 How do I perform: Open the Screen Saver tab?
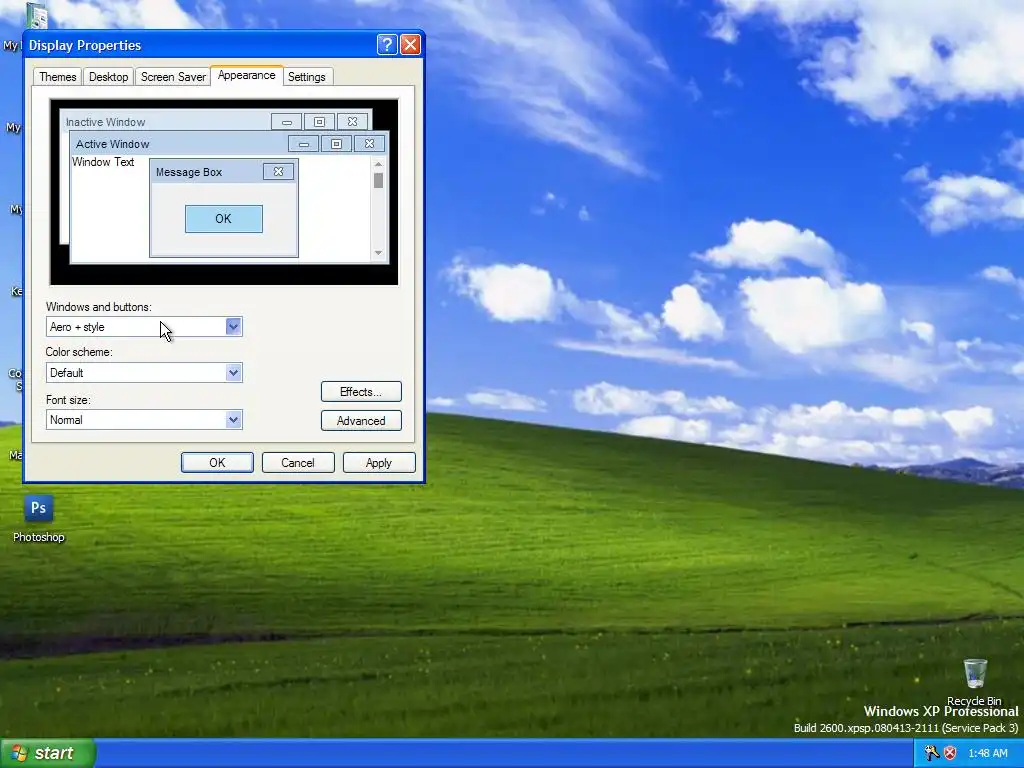(x=173, y=77)
